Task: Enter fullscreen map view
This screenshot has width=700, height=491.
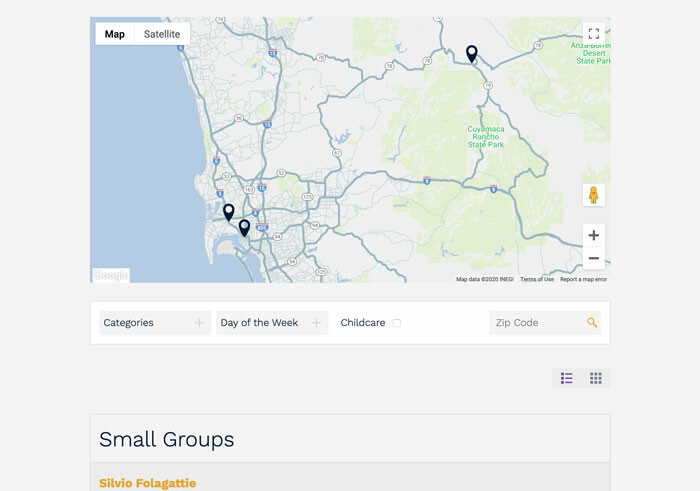Action: [593, 34]
